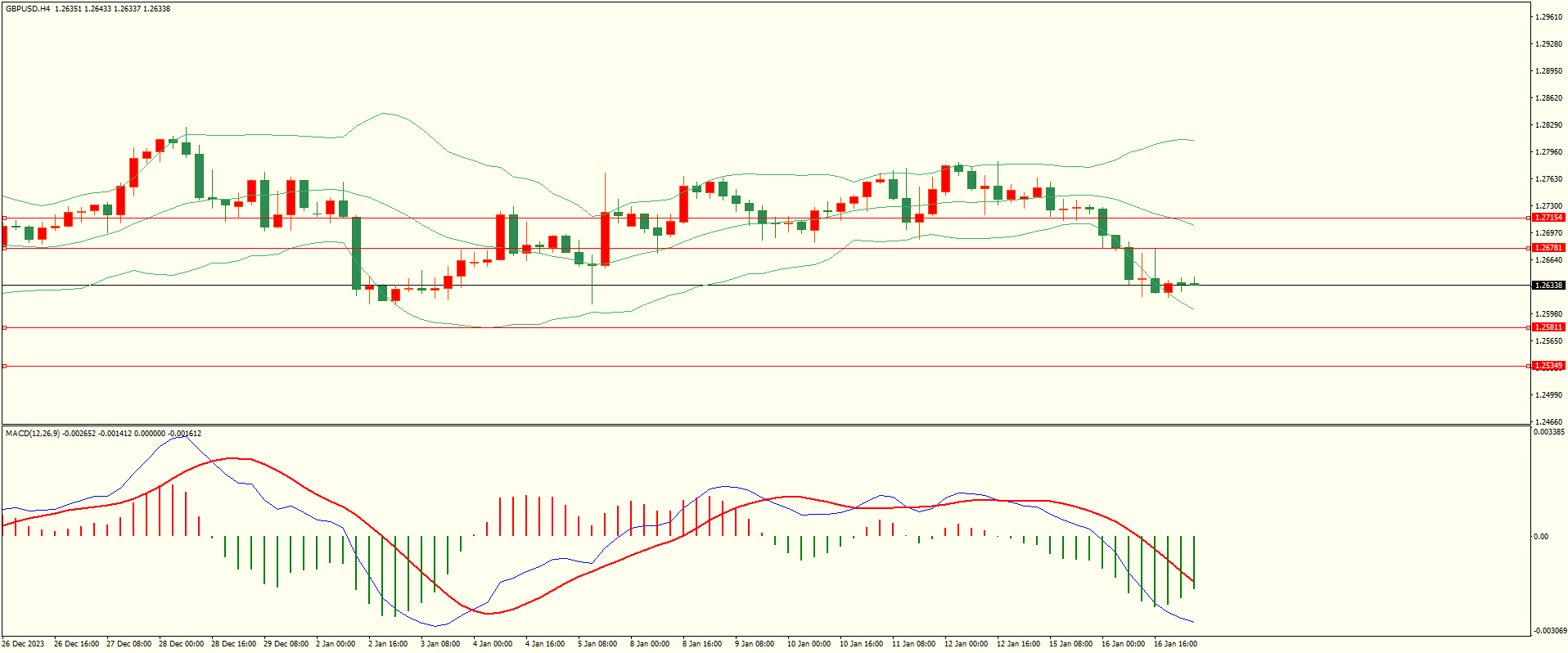Select the 1.25349 red price level tag

coord(1548,366)
